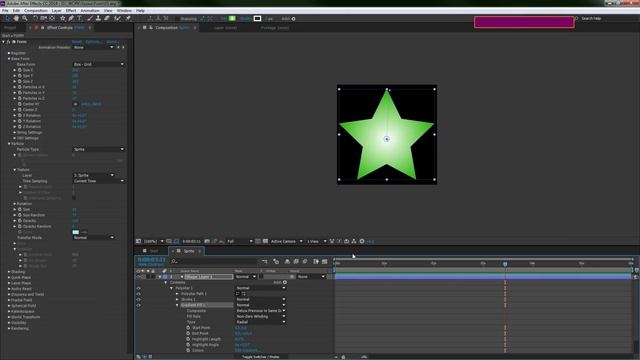
Task: Open graph editor icon in timeline
Action: (324, 261)
